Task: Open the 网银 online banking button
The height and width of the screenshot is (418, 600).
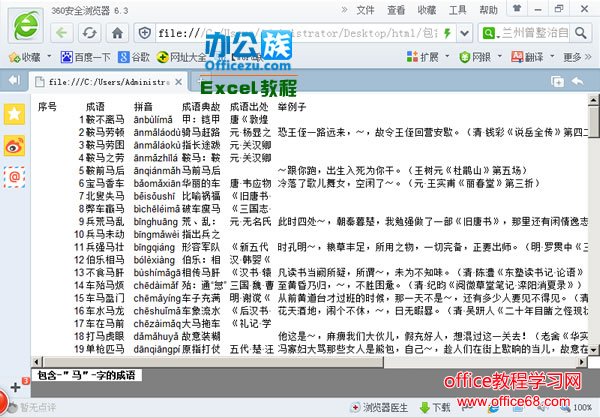Action: (x=475, y=57)
